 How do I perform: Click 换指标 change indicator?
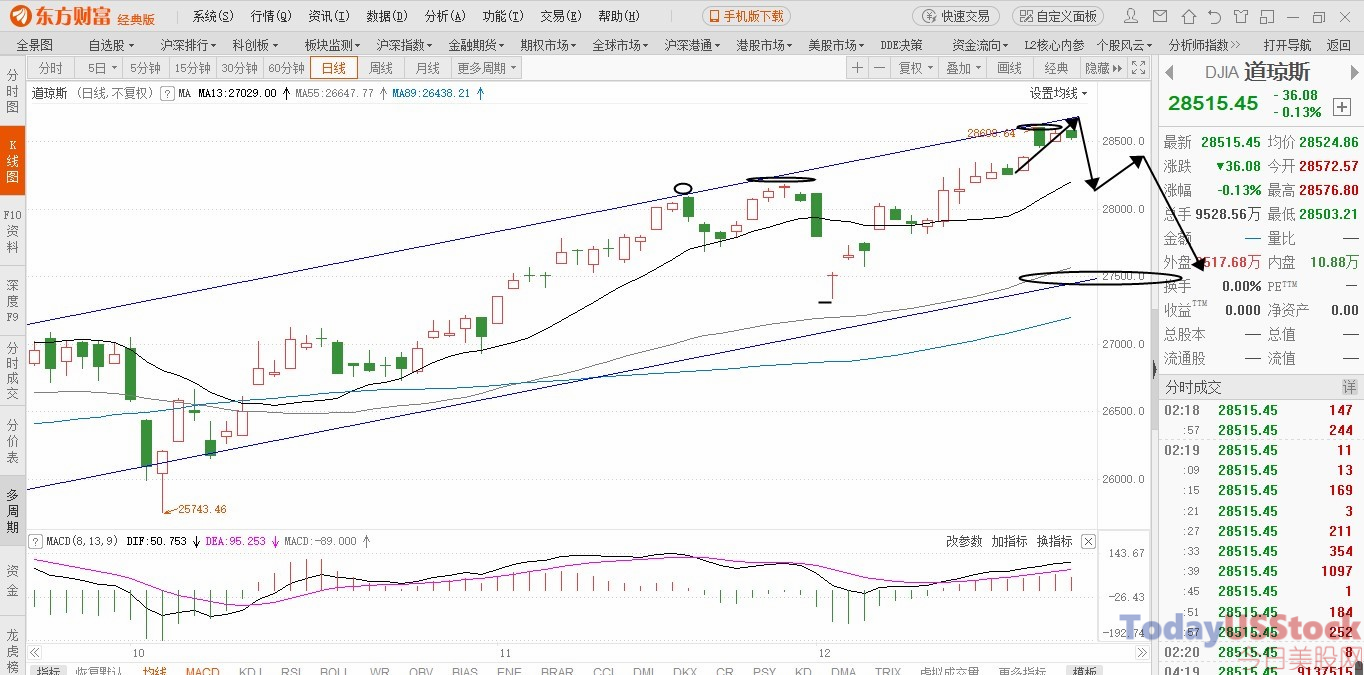[1054, 541]
